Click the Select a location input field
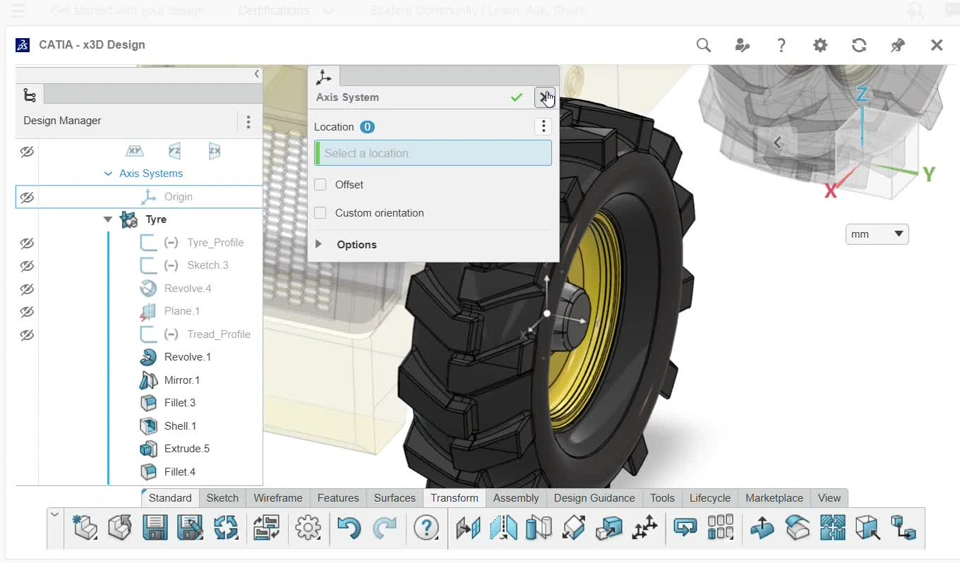The image size is (960, 563). coord(434,153)
